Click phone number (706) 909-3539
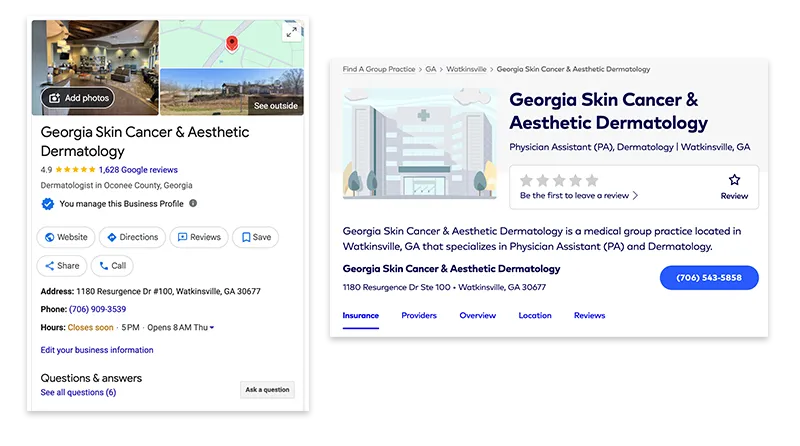The image size is (800, 446). [97, 309]
